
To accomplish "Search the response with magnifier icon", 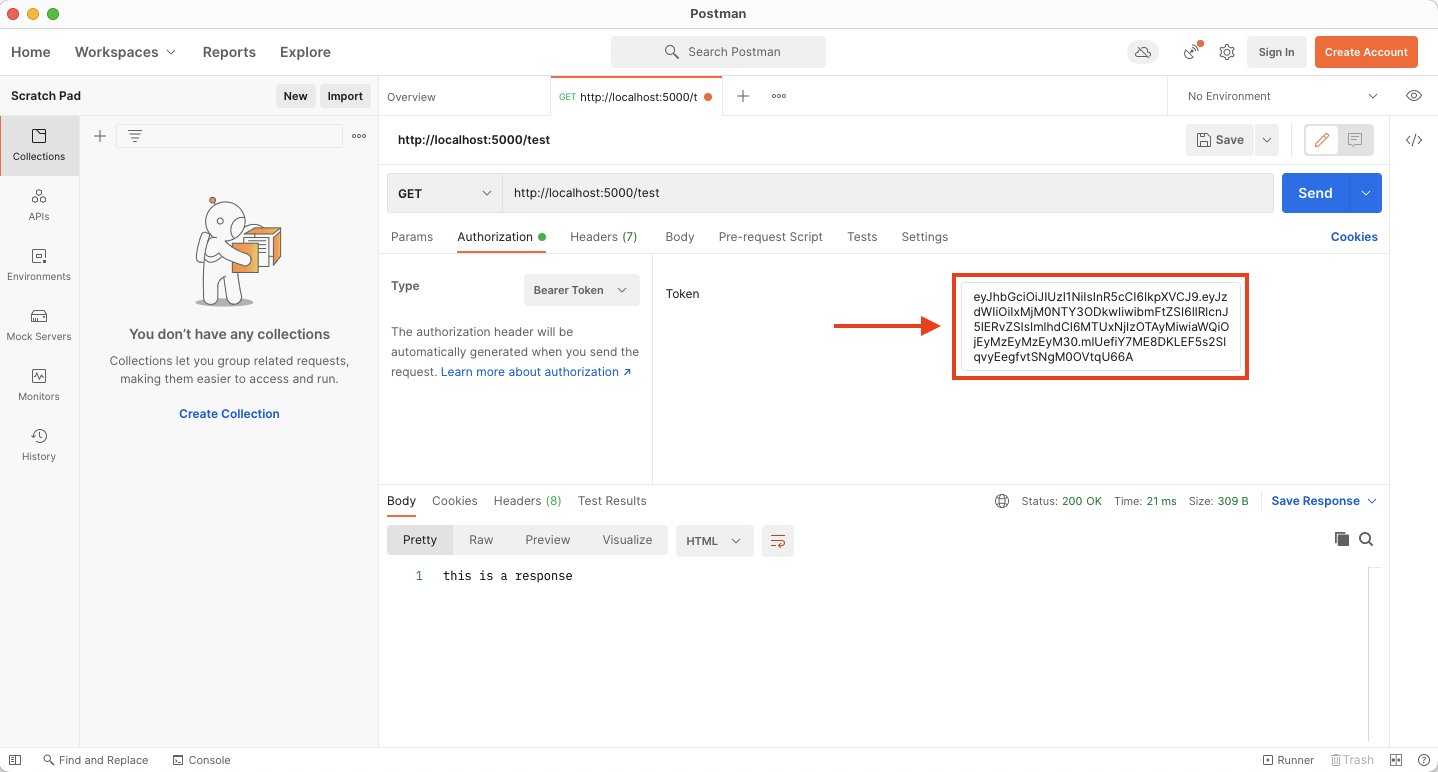I will 1366,539.
